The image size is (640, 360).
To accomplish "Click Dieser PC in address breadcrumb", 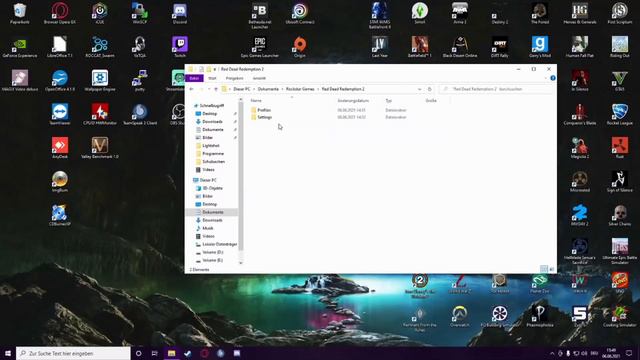I will [242, 89].
